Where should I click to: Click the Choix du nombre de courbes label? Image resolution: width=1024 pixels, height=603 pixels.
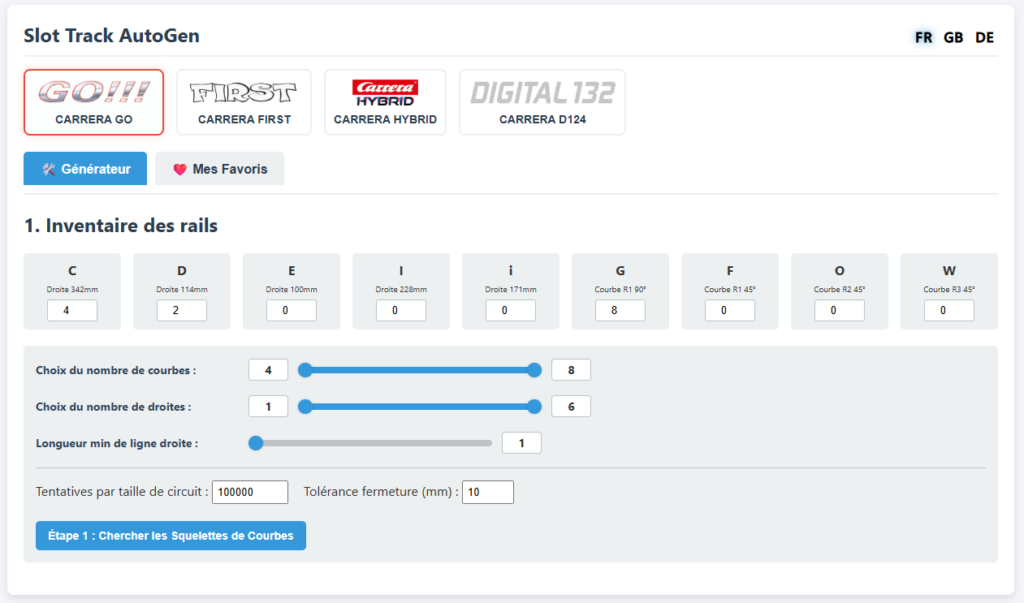click(x=116, y=370)
